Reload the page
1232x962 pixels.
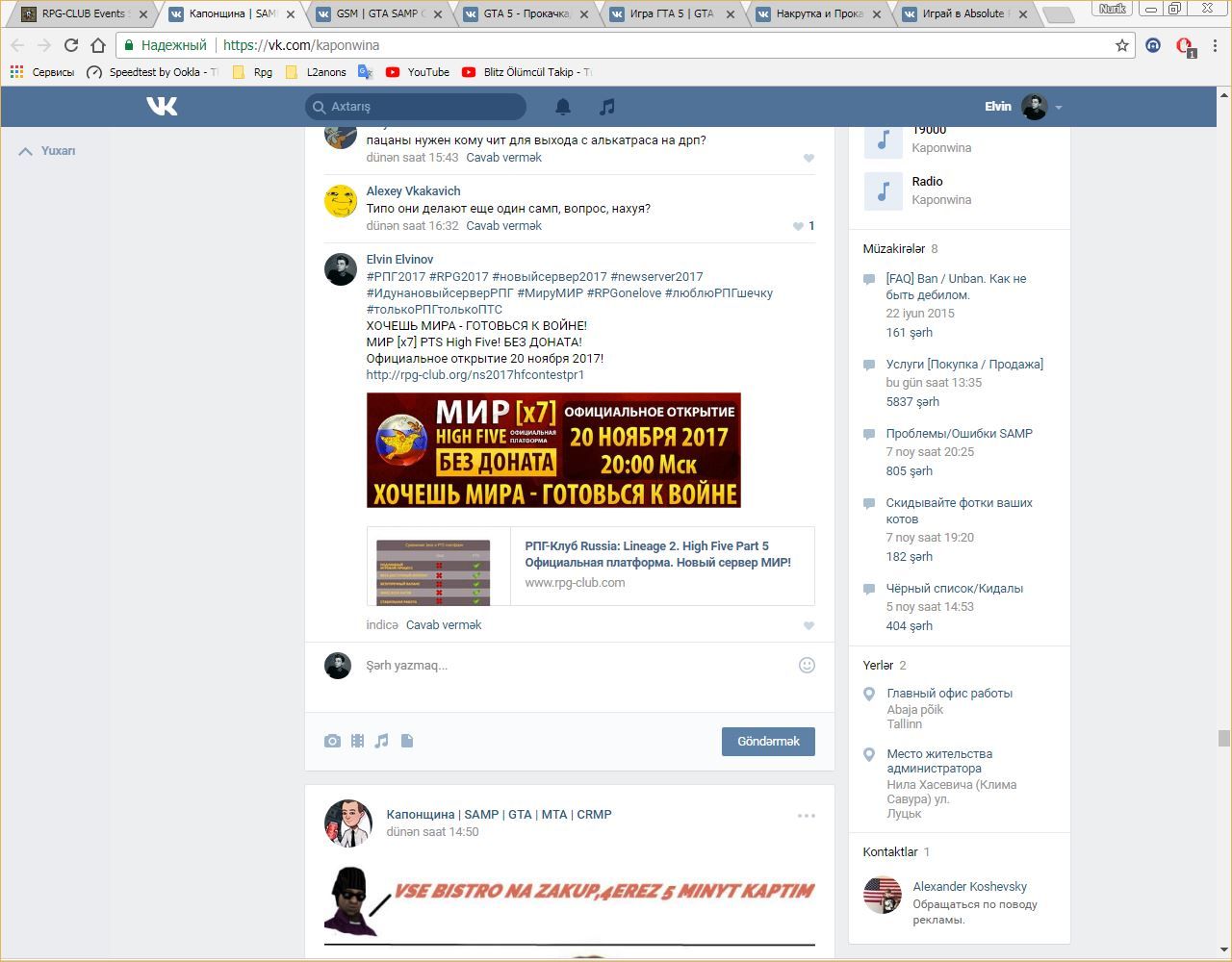[x=70, y=45]
